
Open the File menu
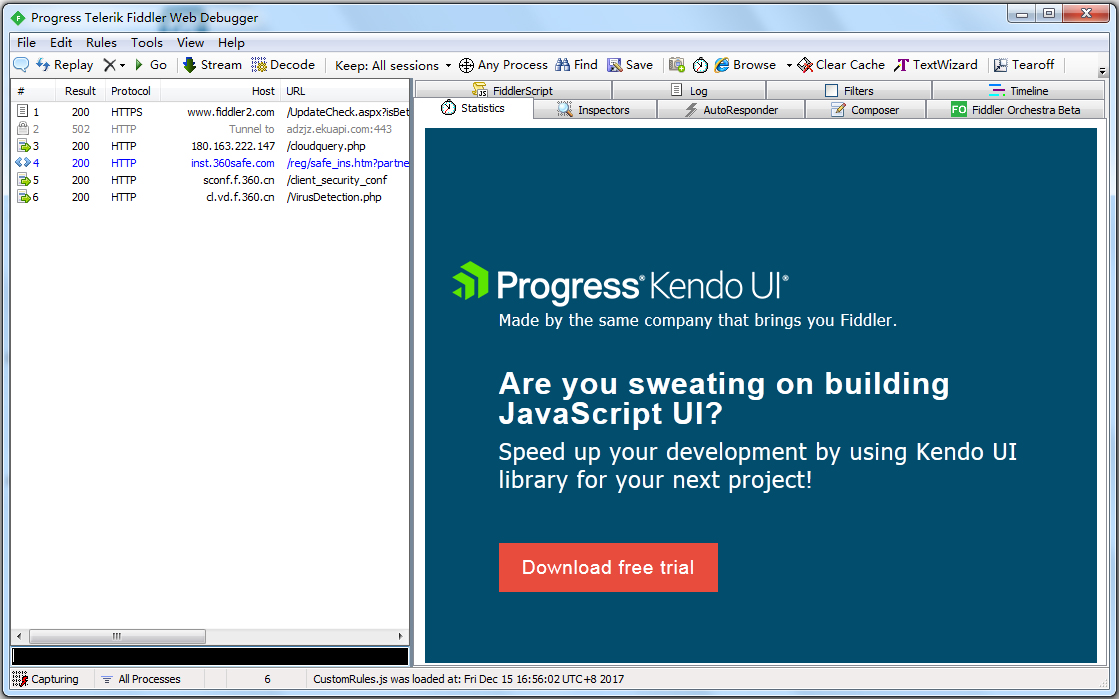point(26,43)
